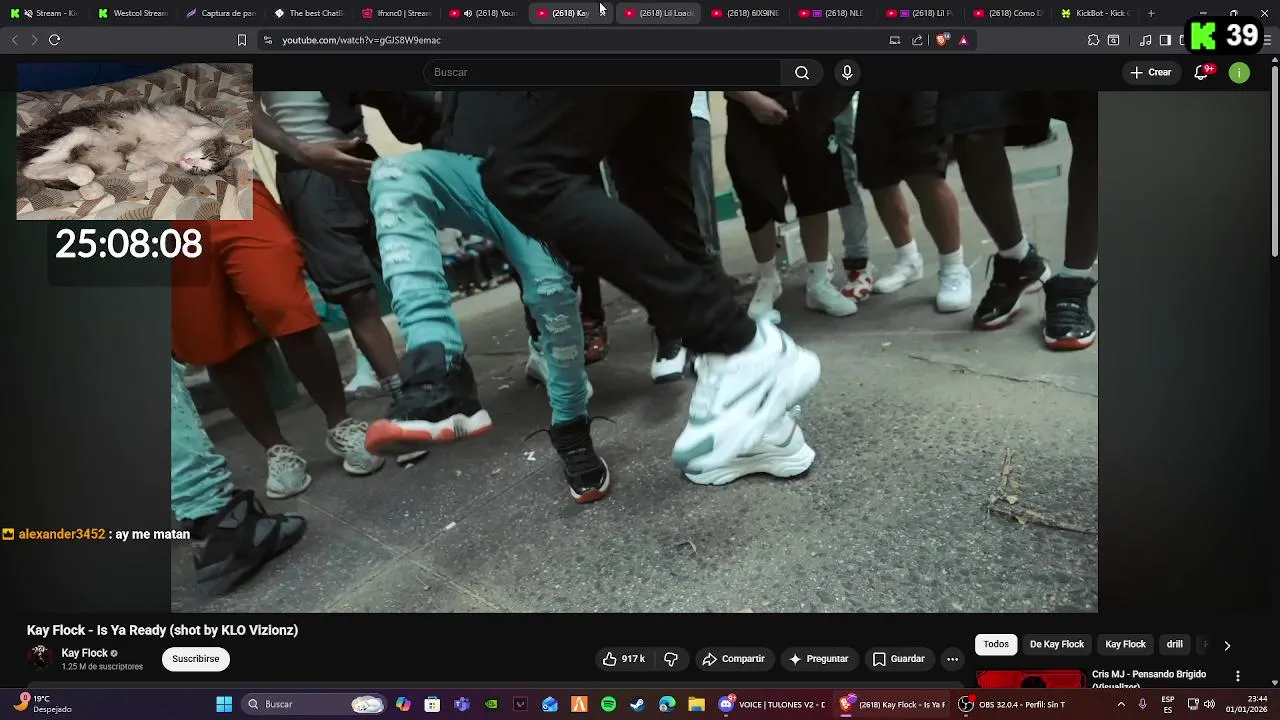Open the weather widget 19°C Despejado
The image size is (1280, 720).
click(42, 704)
